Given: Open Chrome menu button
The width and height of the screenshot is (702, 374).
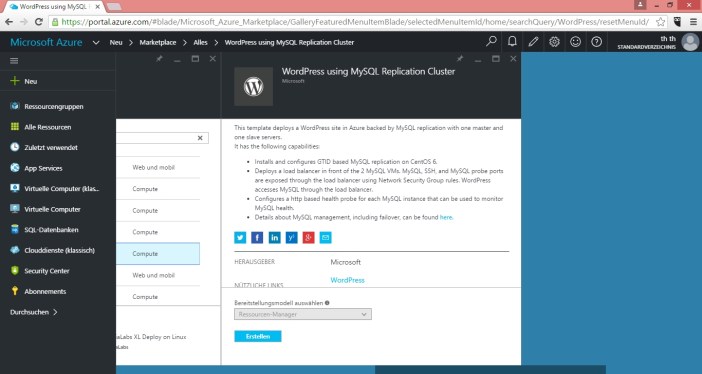Looking at the screenshot, I should [x=693, y=21].
